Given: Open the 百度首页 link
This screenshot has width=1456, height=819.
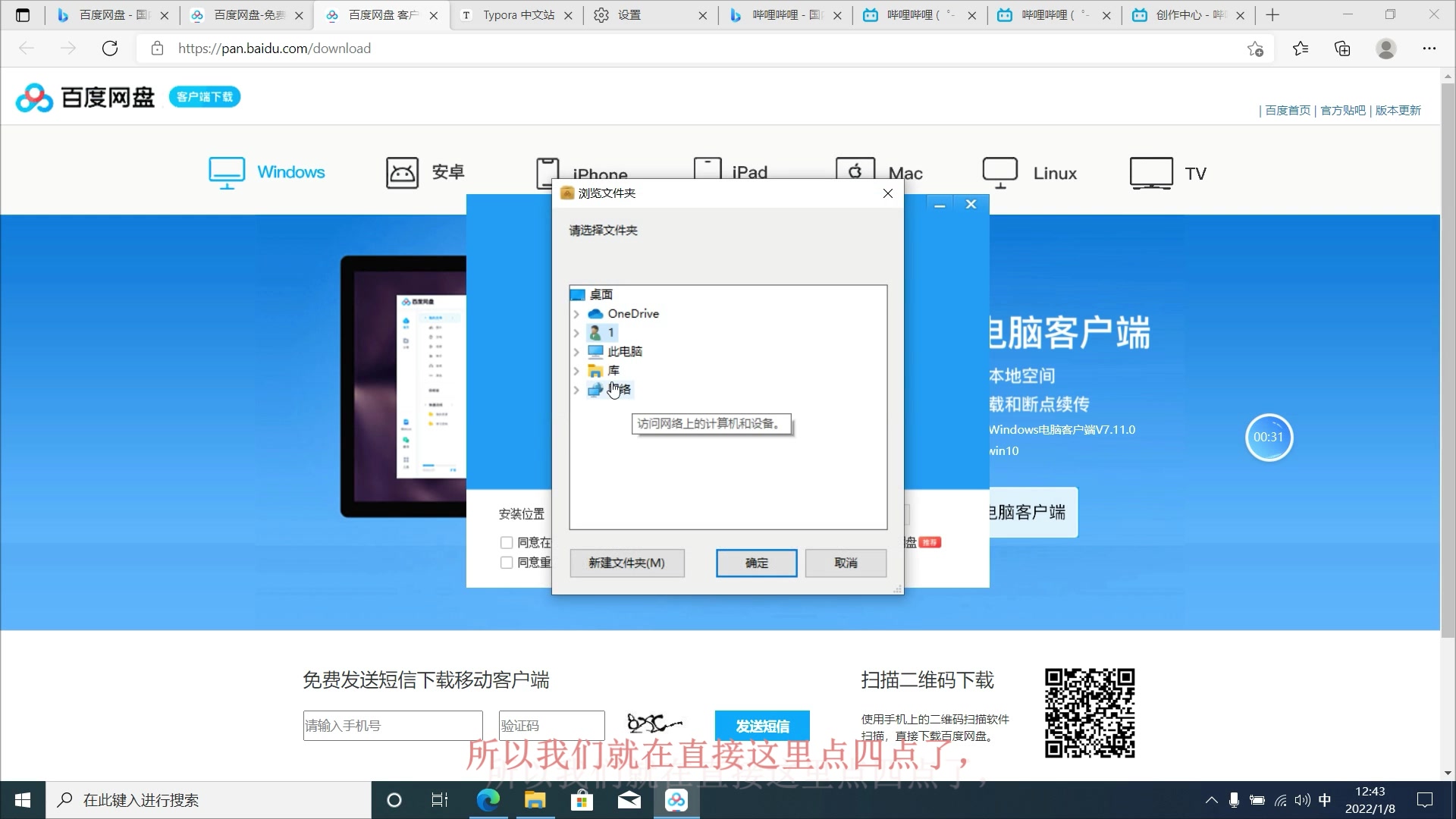Looking at the screenshot, I should coord(1288,111).
